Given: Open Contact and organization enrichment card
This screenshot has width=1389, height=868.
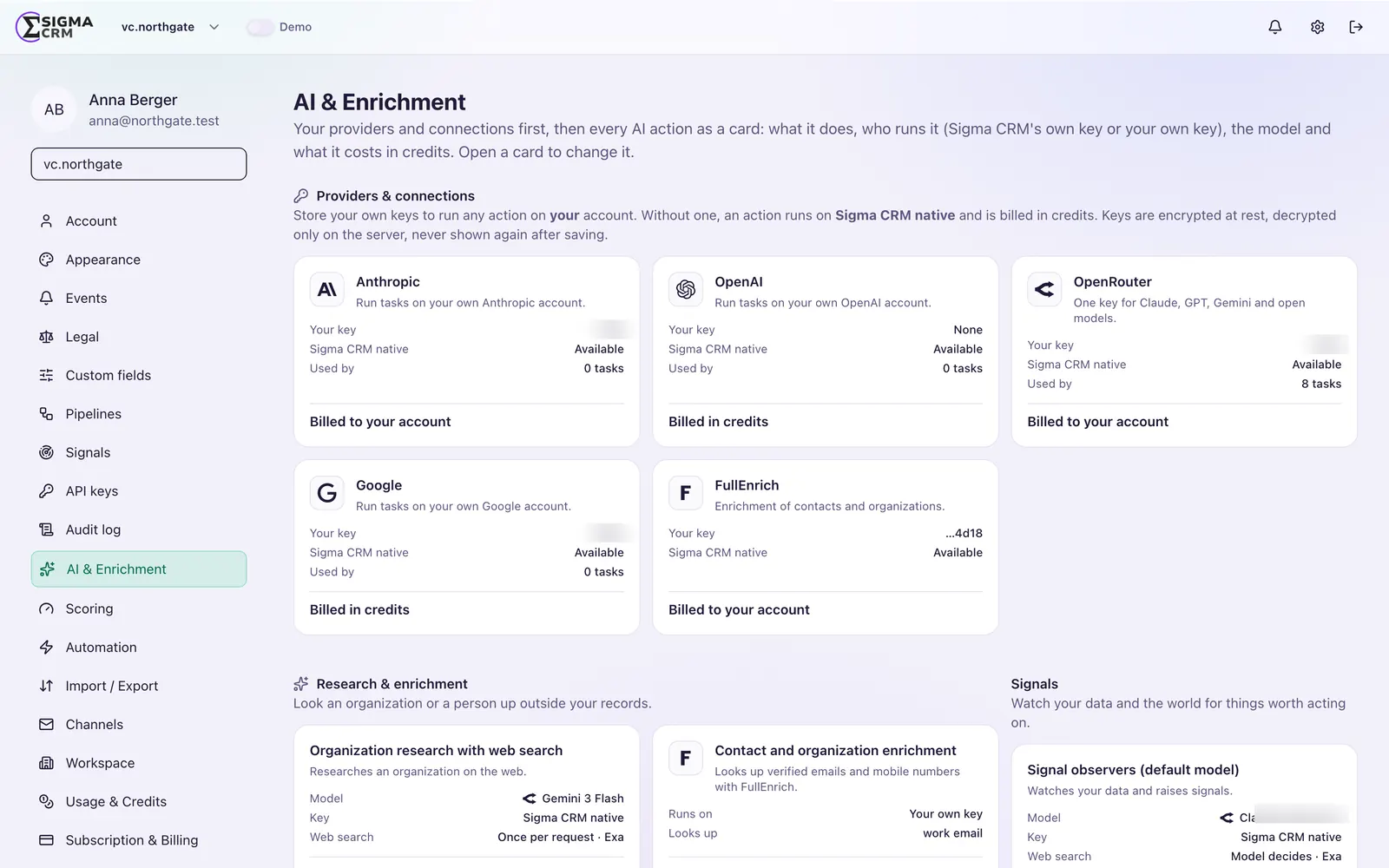Looking at the screenshot, I should pos(826,797).
